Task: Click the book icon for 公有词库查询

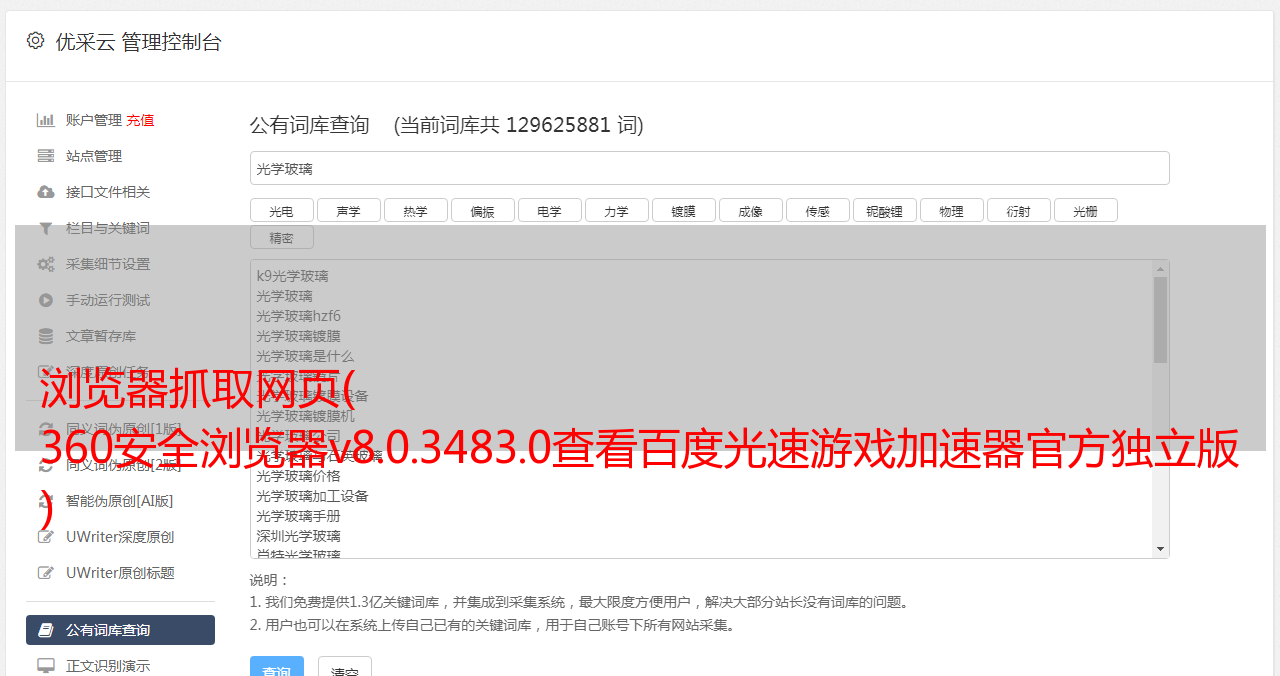Action: coord(46,630)
